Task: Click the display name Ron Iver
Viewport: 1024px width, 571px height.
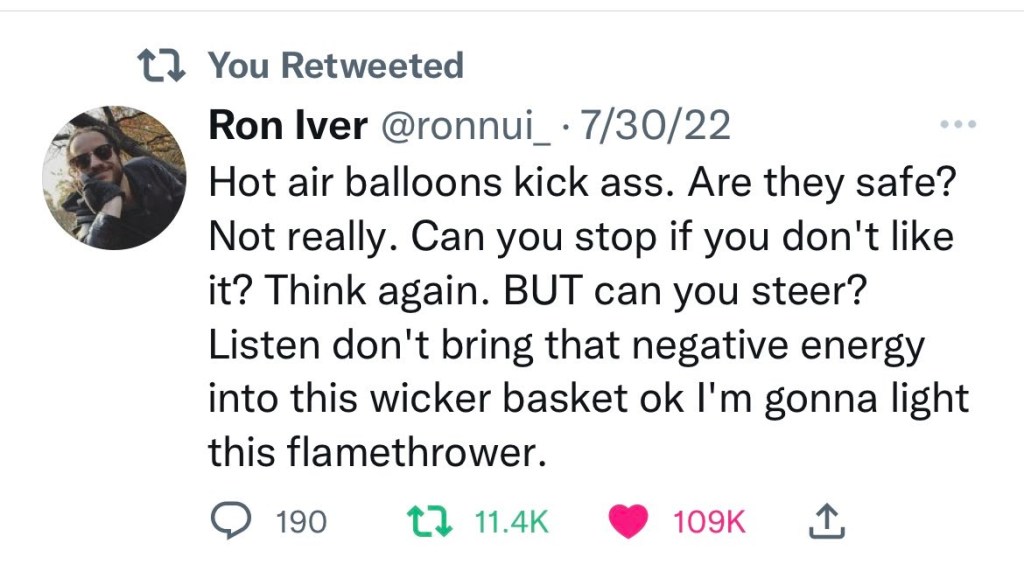Action: click(x=287, y=127)
